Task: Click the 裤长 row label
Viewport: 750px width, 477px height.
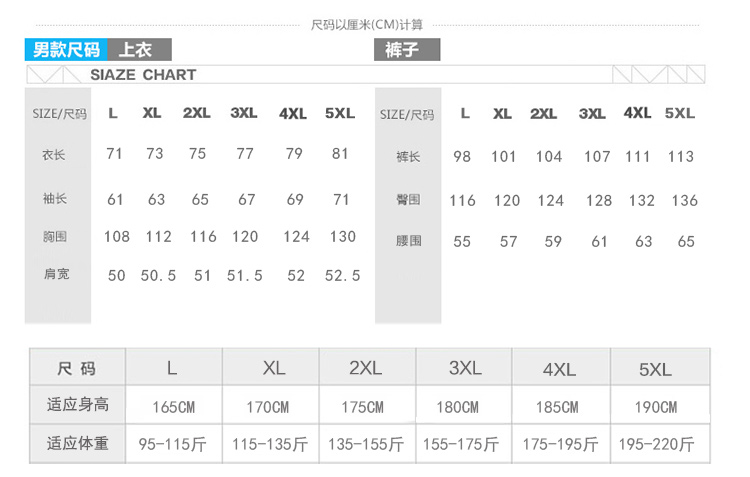Action: click(x=408, y=156)
